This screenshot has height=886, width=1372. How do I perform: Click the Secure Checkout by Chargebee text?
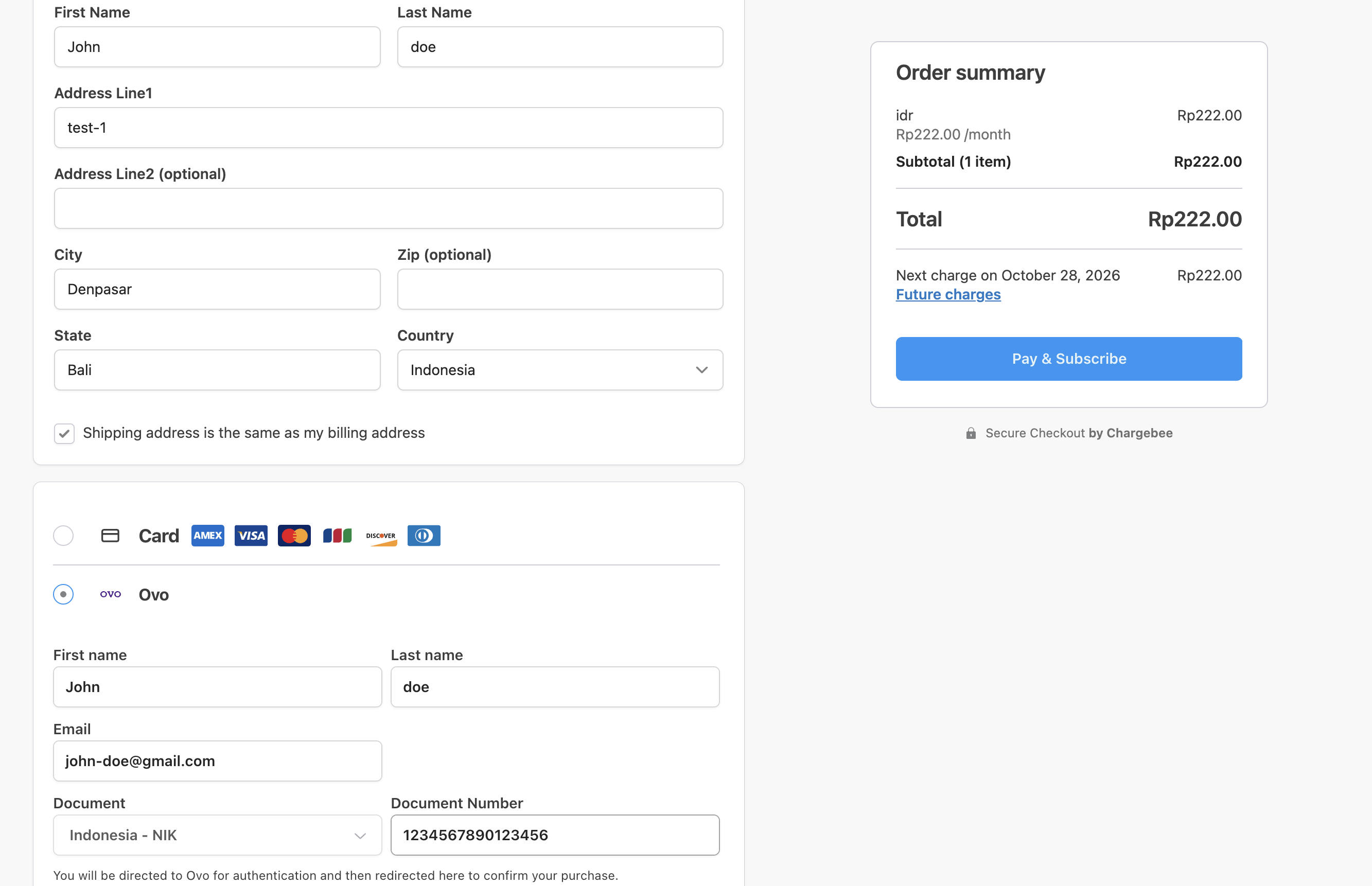1079,433
